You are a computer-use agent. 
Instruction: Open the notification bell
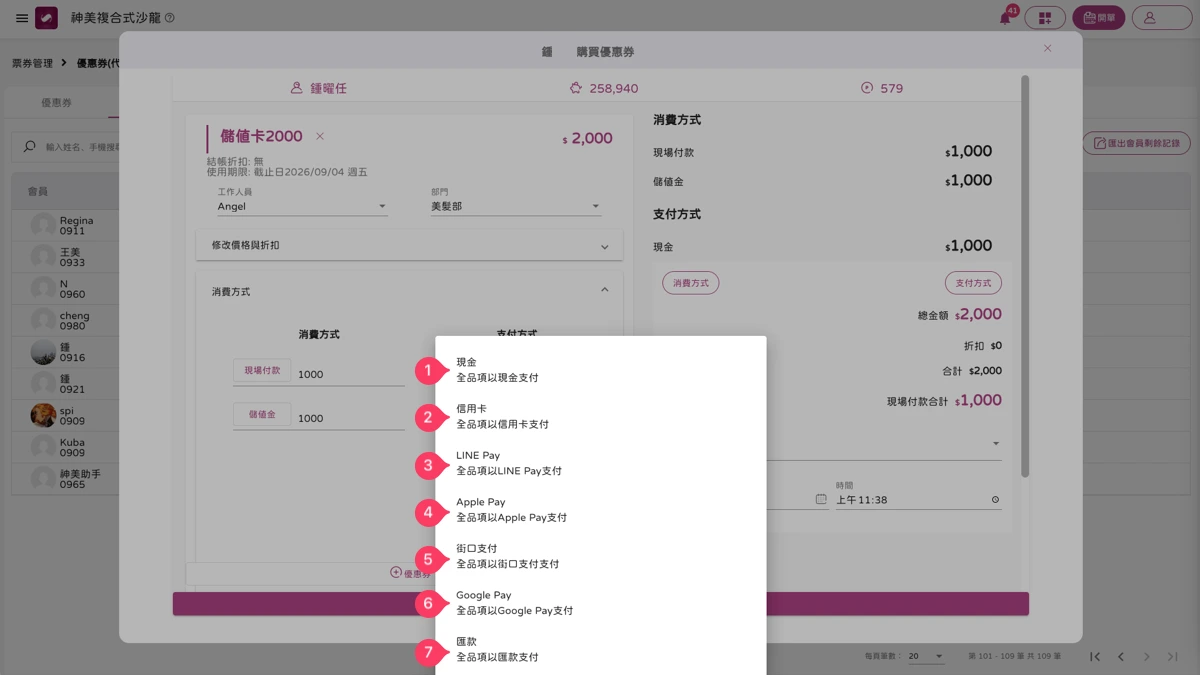(x=1005, y=18)
